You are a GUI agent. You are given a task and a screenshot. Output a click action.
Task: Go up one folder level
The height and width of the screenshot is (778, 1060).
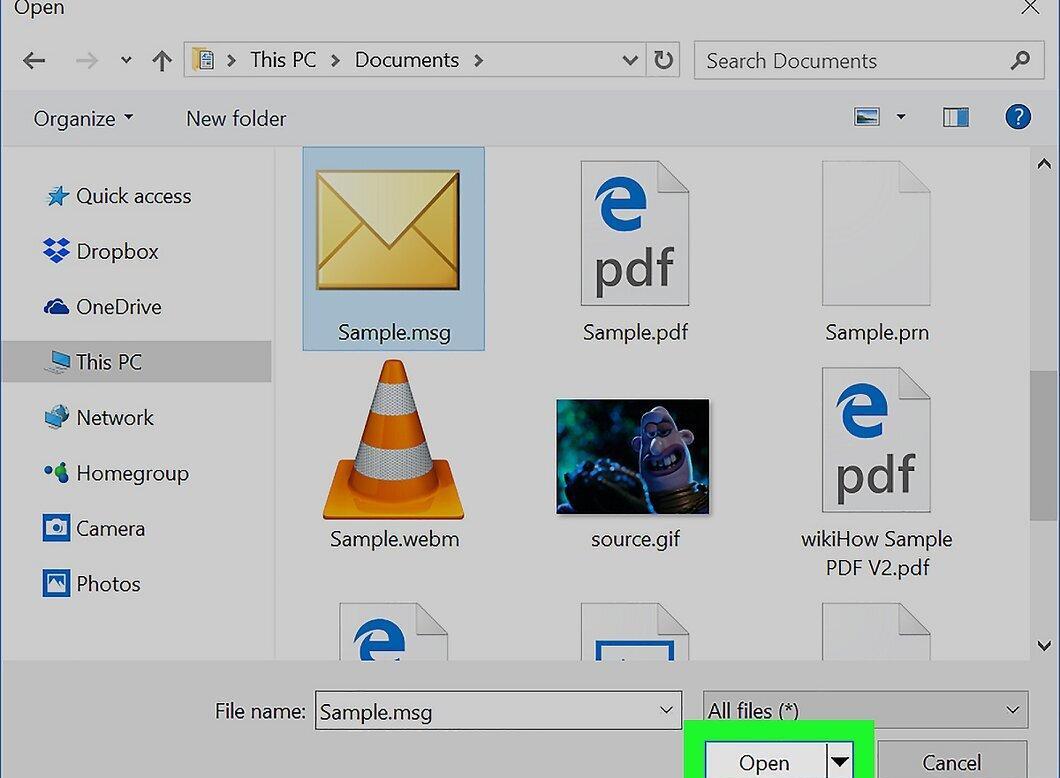click(x=162, y=61)
